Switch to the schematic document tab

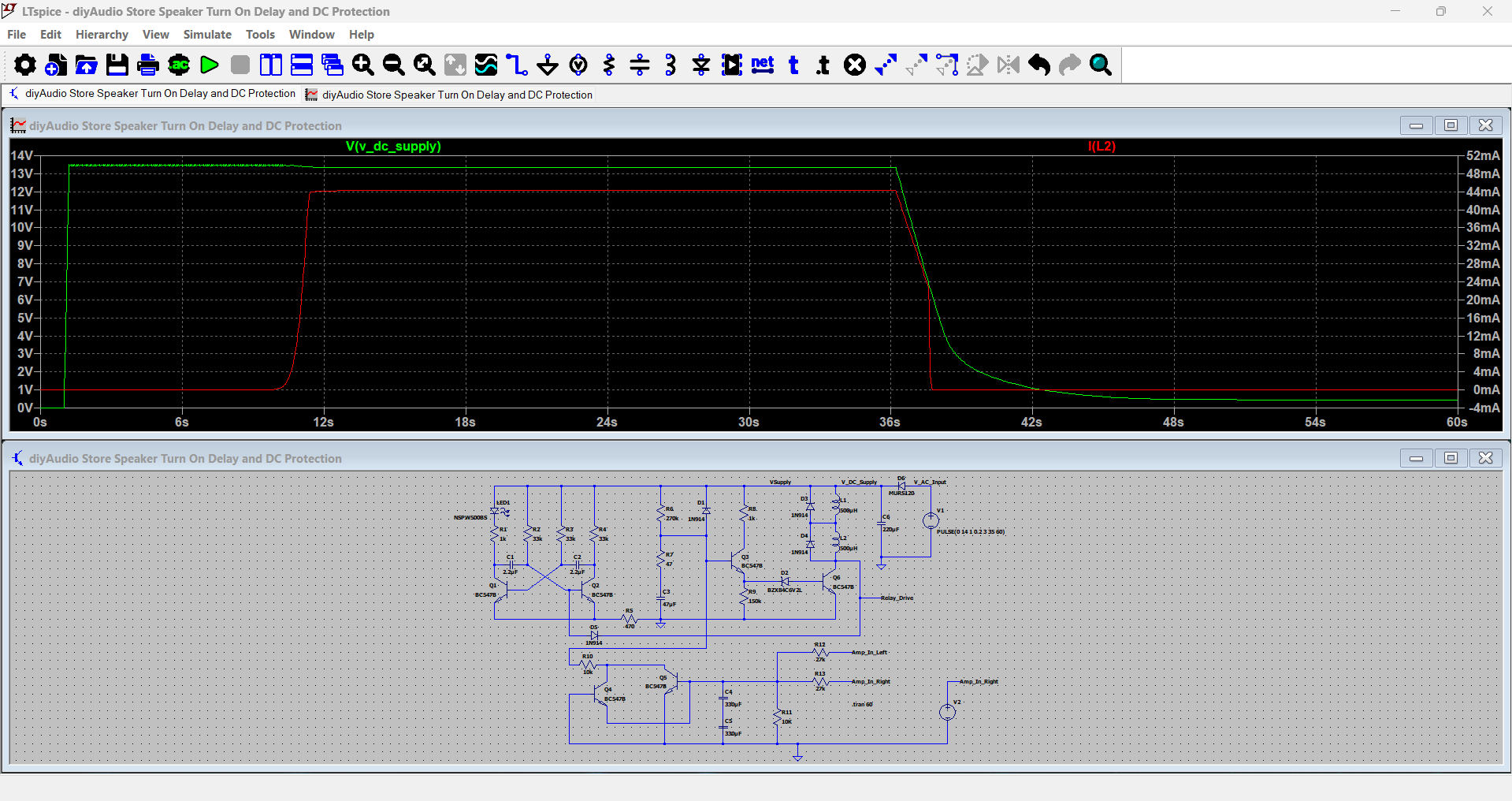tap(152, 94)
